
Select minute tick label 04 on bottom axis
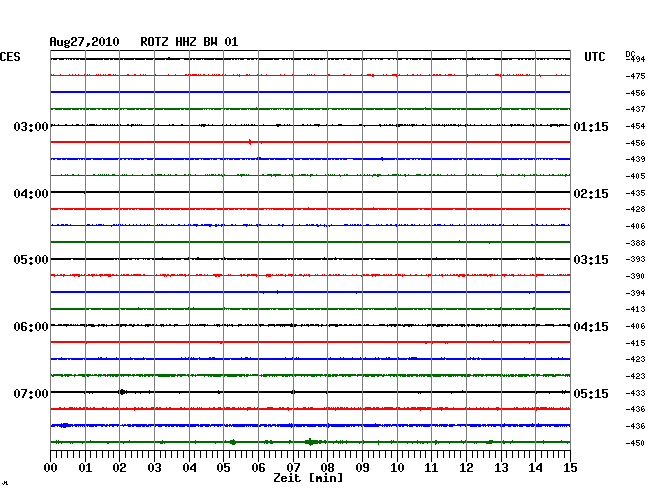point(189,468)
